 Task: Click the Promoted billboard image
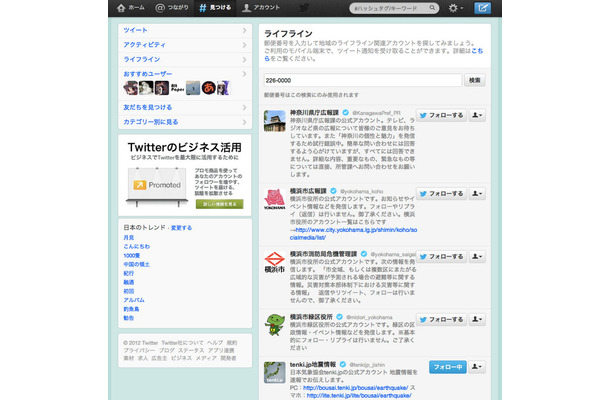(157, 187)
